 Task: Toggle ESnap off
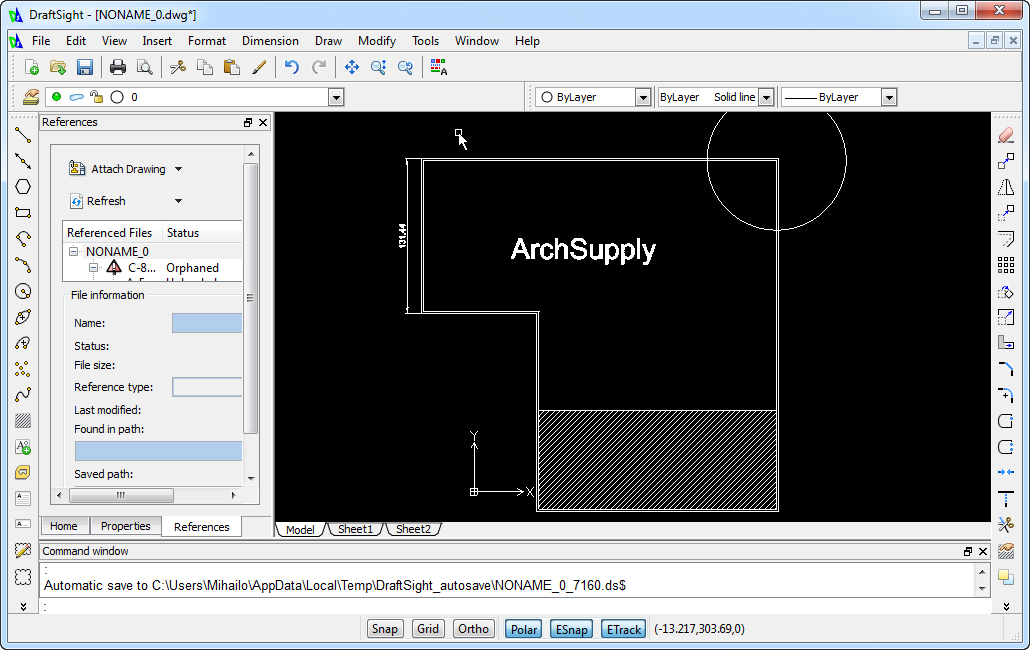(x=571, y=629)
